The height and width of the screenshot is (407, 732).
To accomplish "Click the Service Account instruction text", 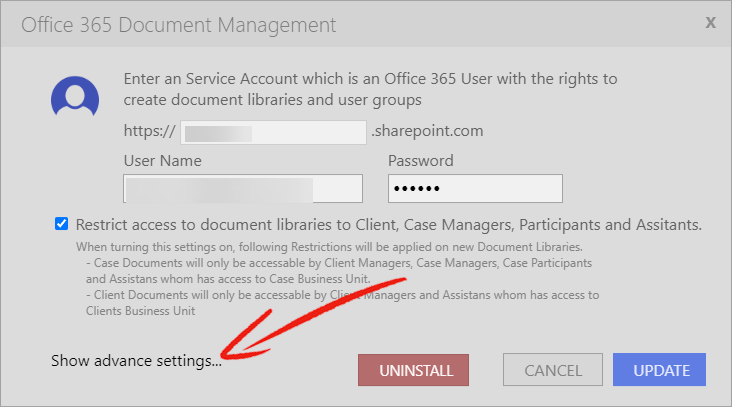I will [370, 89].
